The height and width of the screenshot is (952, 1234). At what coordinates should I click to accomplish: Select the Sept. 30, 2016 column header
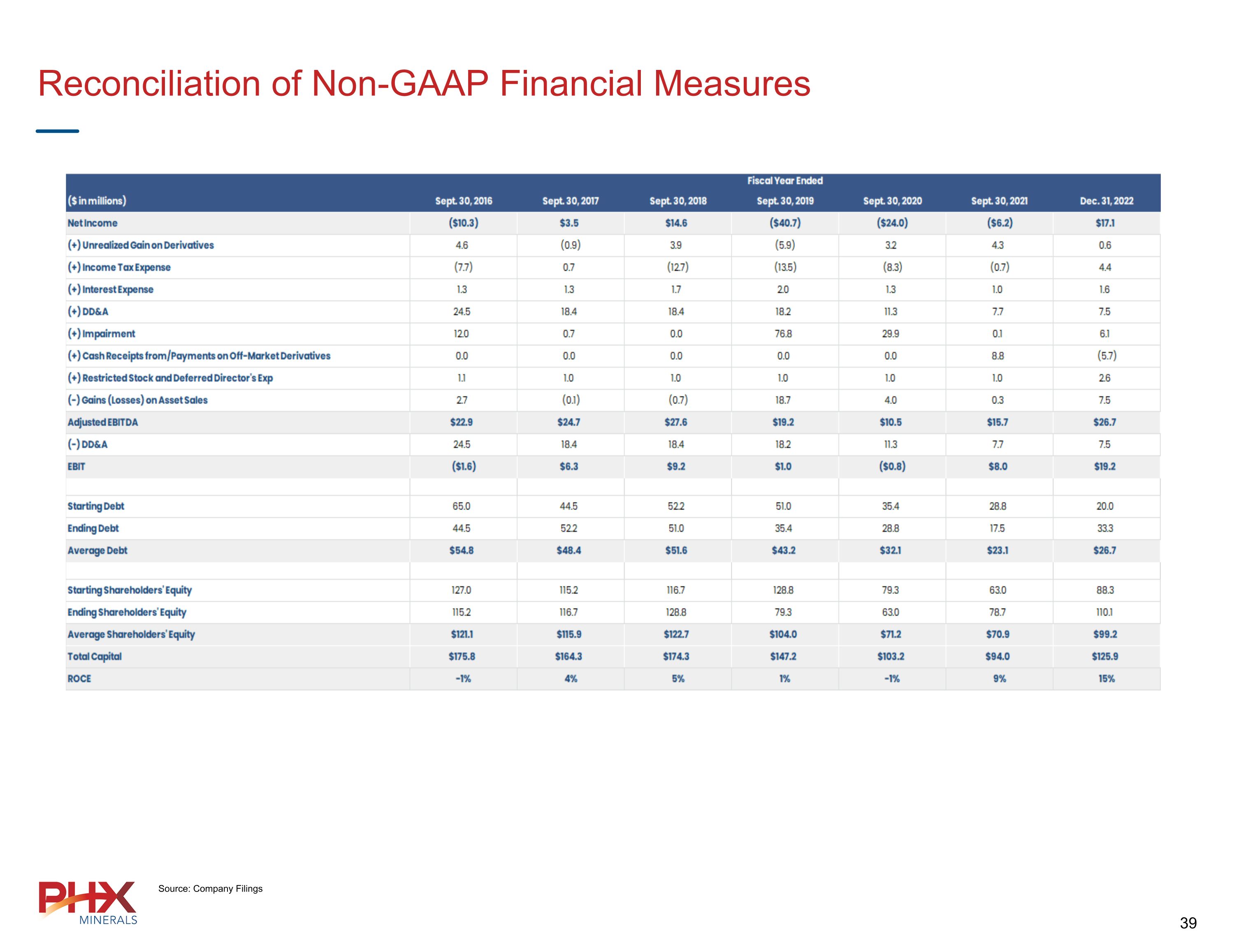pyautogui.click(x=463, y=201)
